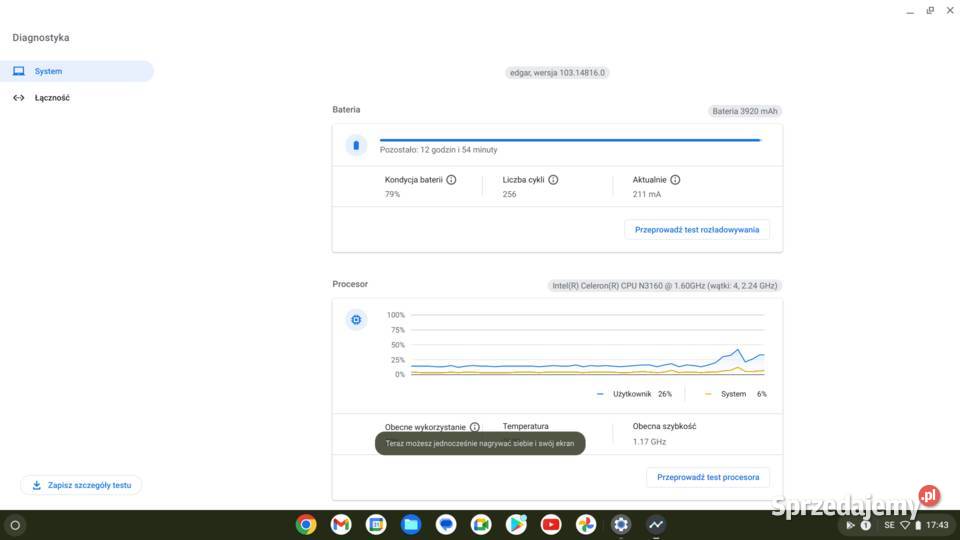Select the System section in the sidebar
Image resolution: width=960 pixels, height=540 pixels.
click(x=77, y=71)
